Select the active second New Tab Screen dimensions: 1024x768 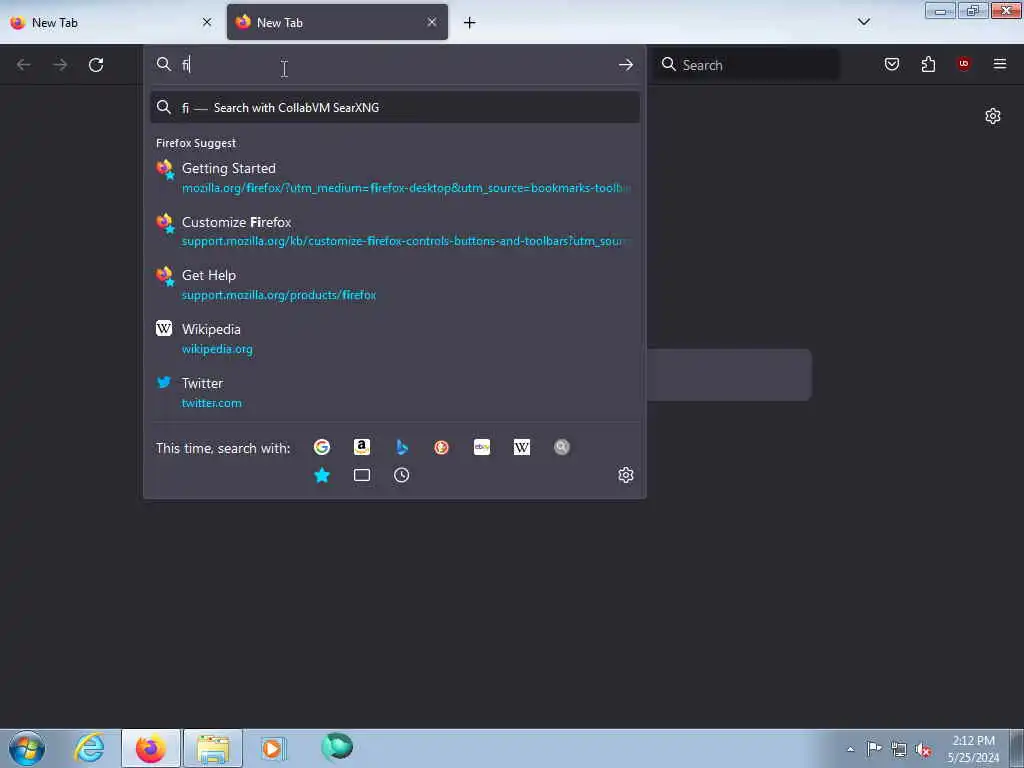337,22
